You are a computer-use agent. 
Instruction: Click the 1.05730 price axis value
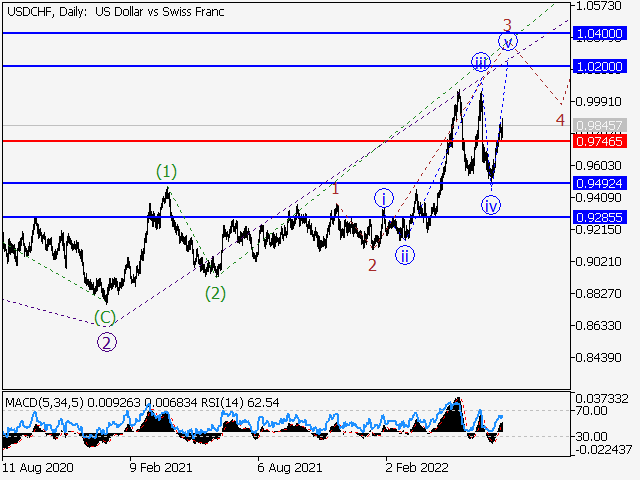click(598, 6)
